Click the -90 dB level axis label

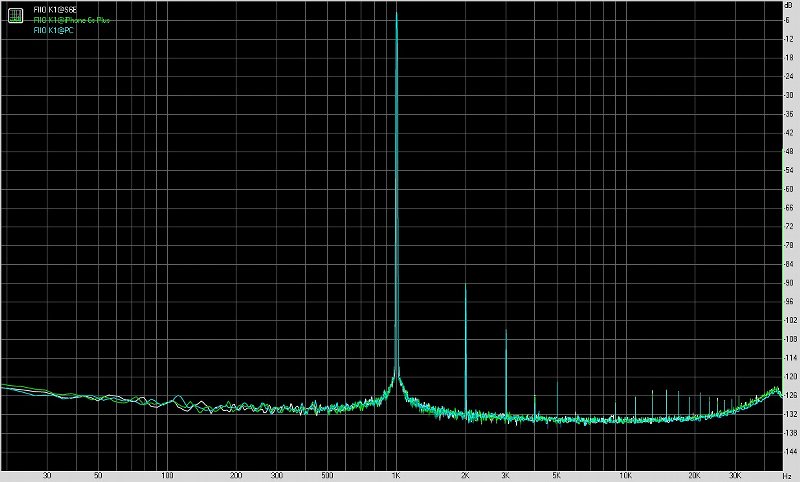(x=789, y=283)
